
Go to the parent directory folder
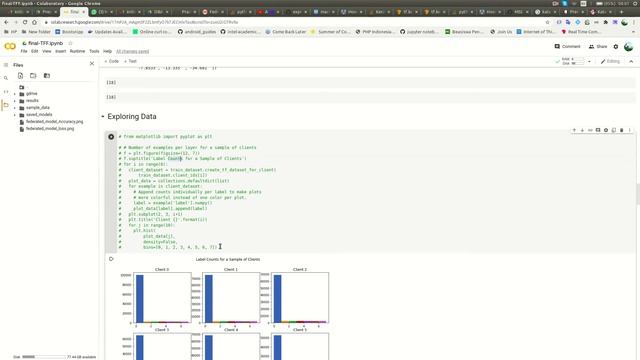(x=22, y=87)
